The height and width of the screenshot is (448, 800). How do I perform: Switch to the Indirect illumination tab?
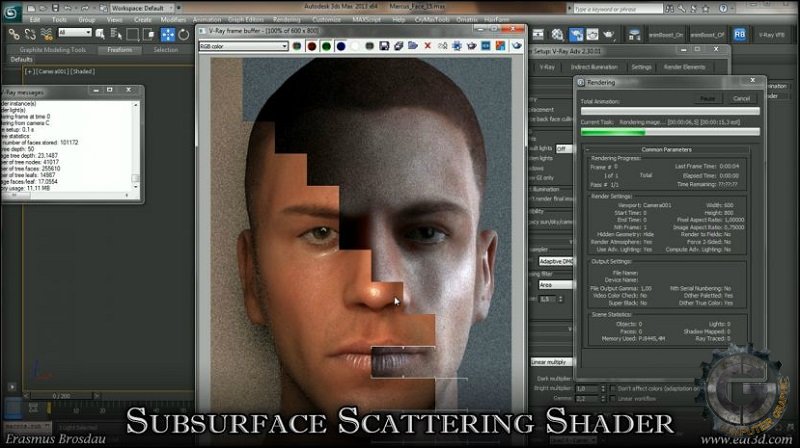(593, 67)
